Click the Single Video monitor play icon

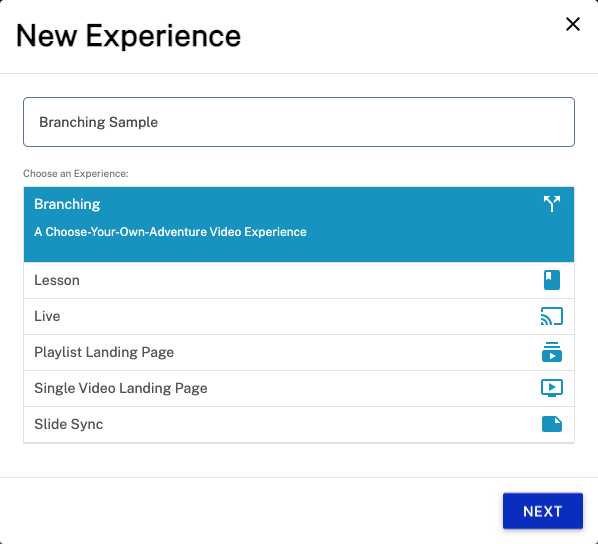(551, 388)
